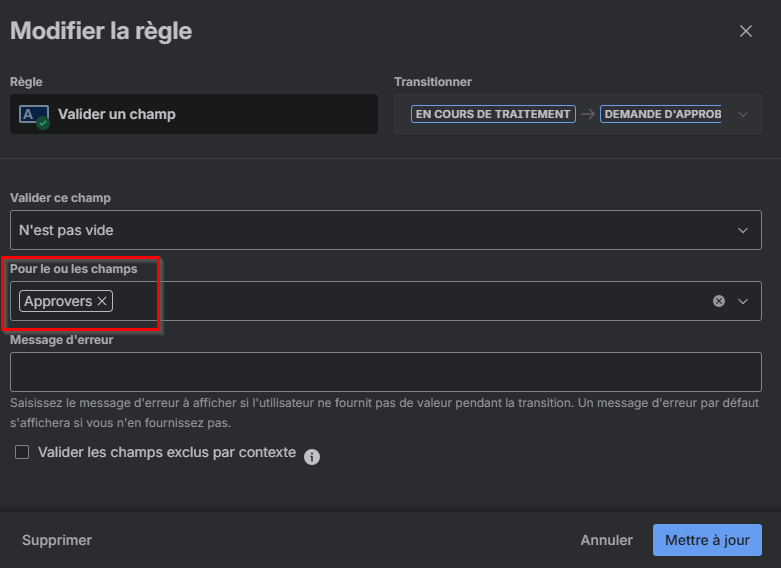Click empty space beside the Approvers tag

(400, 301)
